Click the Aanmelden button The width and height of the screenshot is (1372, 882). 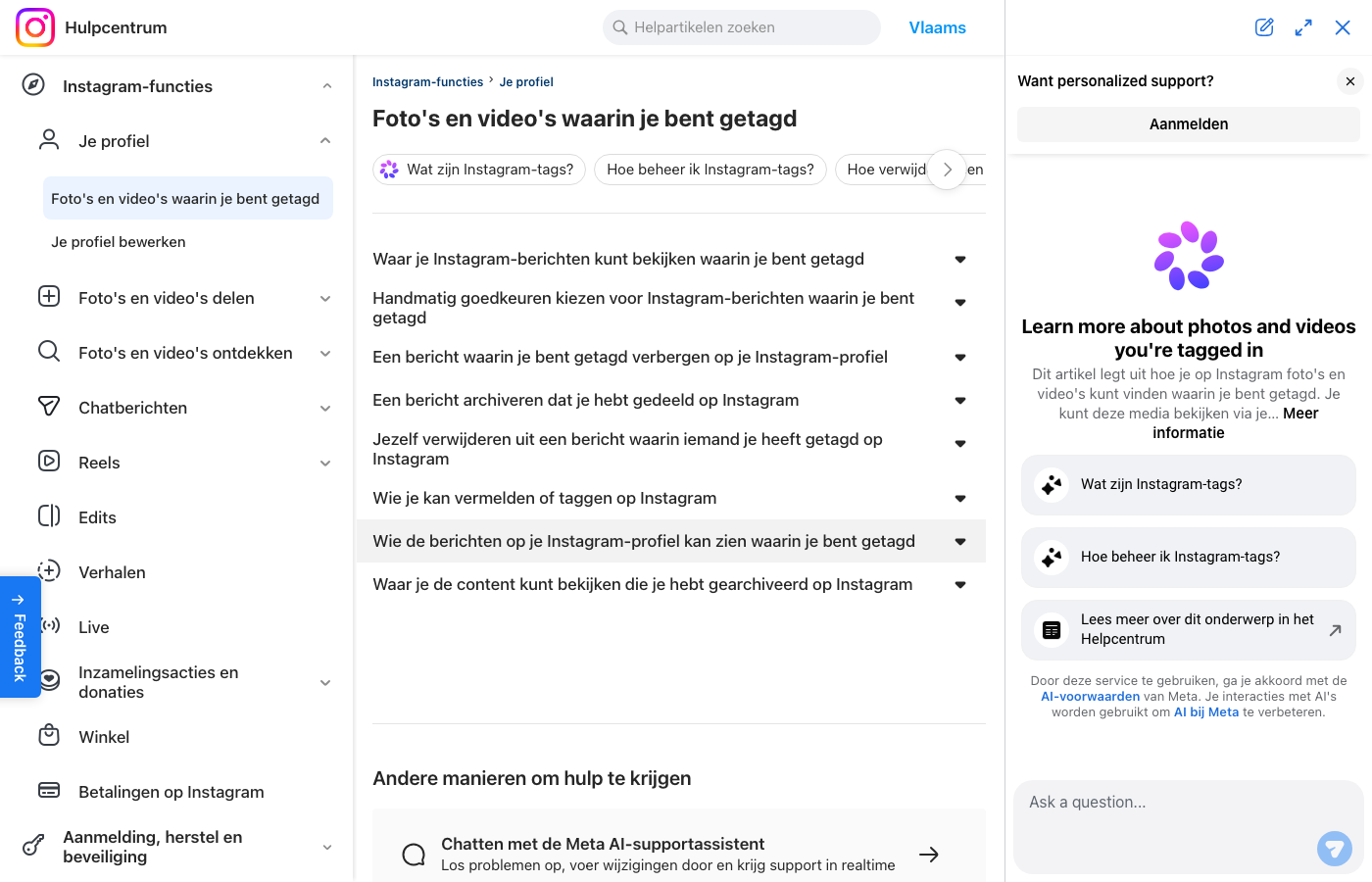click(x=1189, y=124)
